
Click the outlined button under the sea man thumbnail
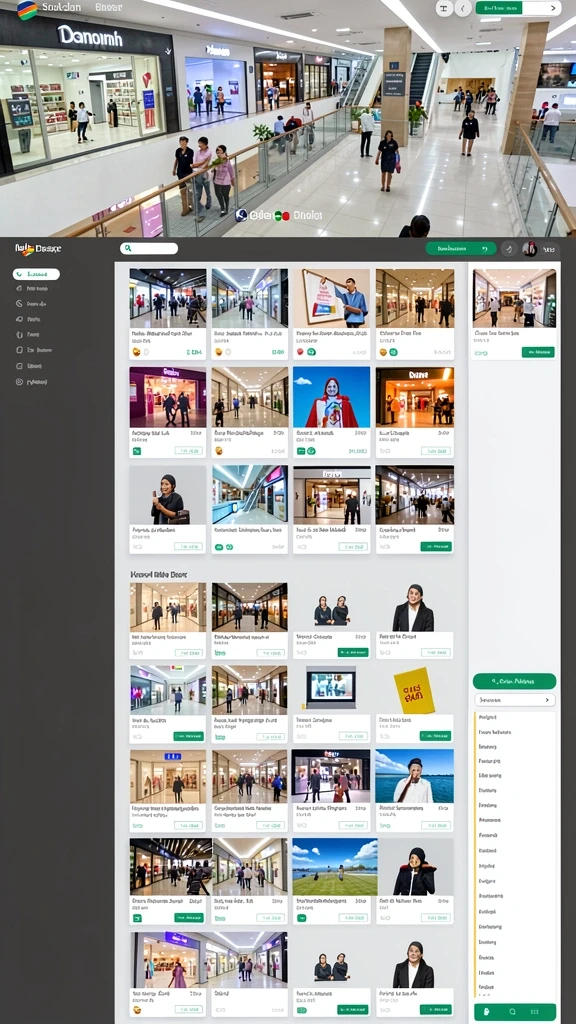[435, 825]
